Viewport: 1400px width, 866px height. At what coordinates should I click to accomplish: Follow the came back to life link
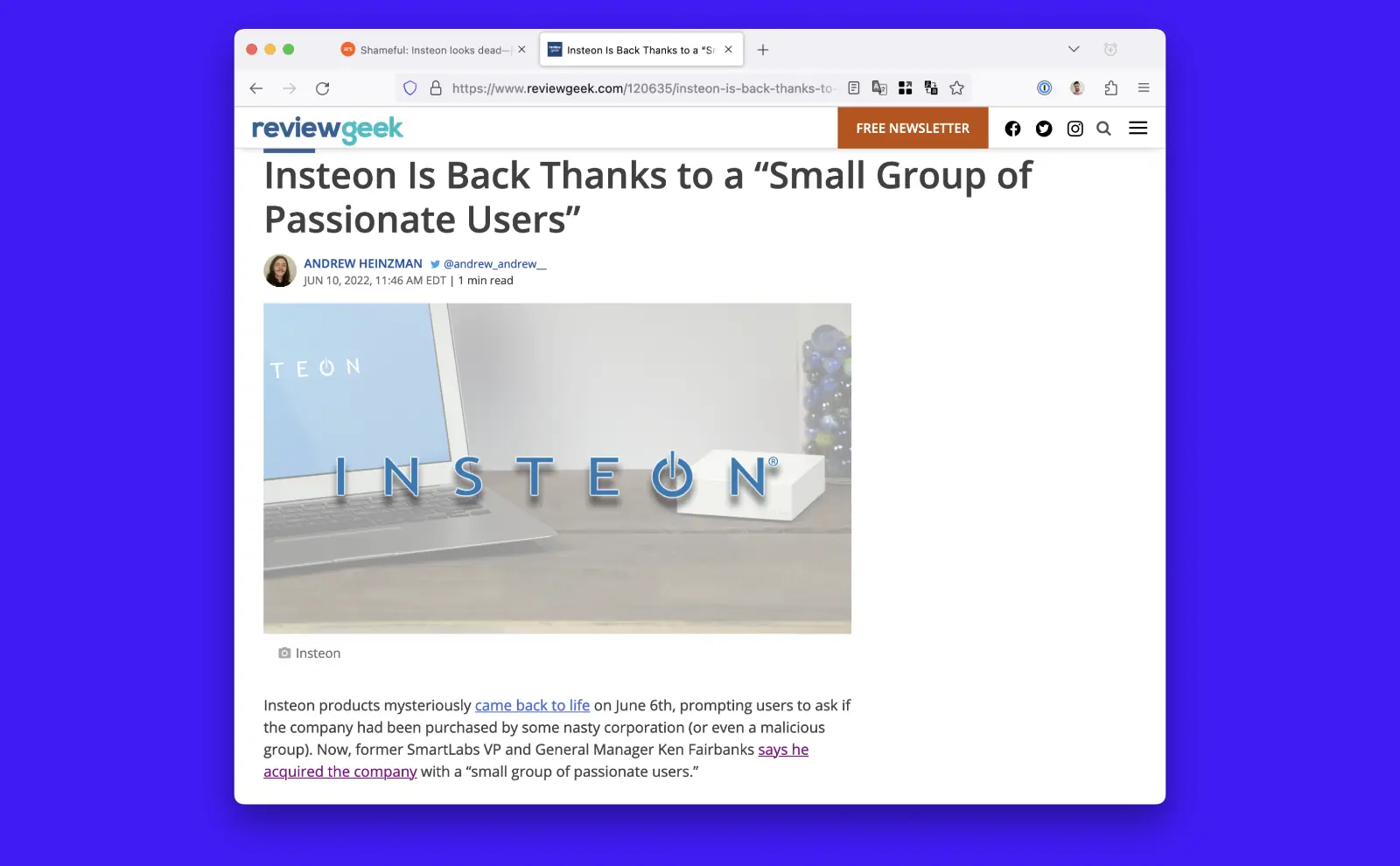[532, 705]
